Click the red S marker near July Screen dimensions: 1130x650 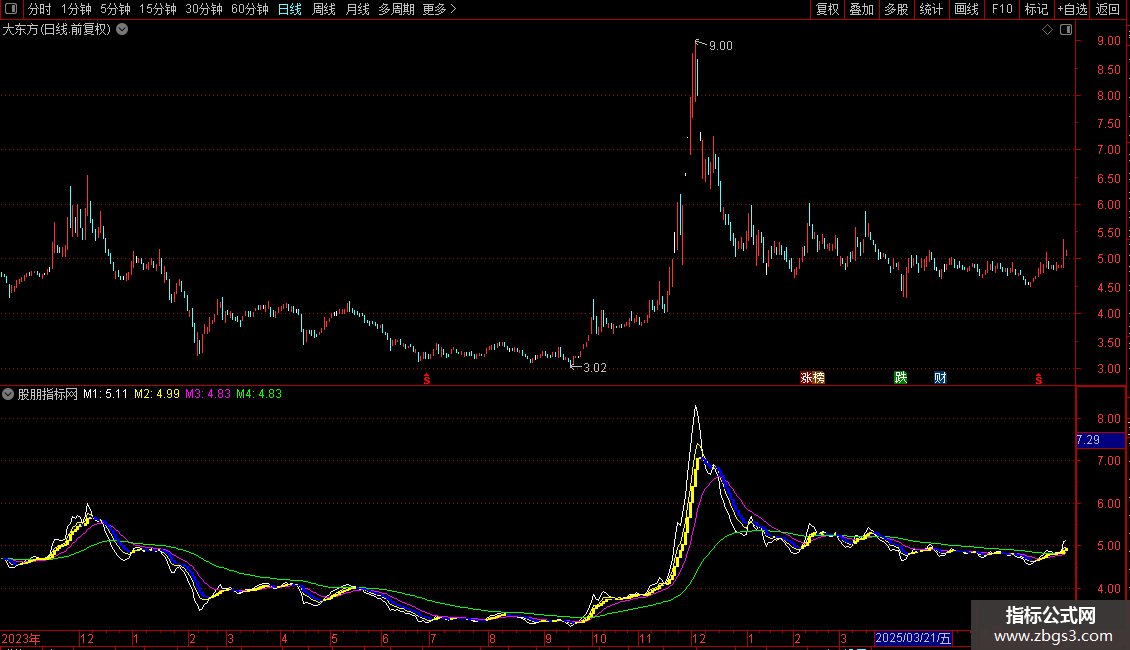(x=427, y=379)
